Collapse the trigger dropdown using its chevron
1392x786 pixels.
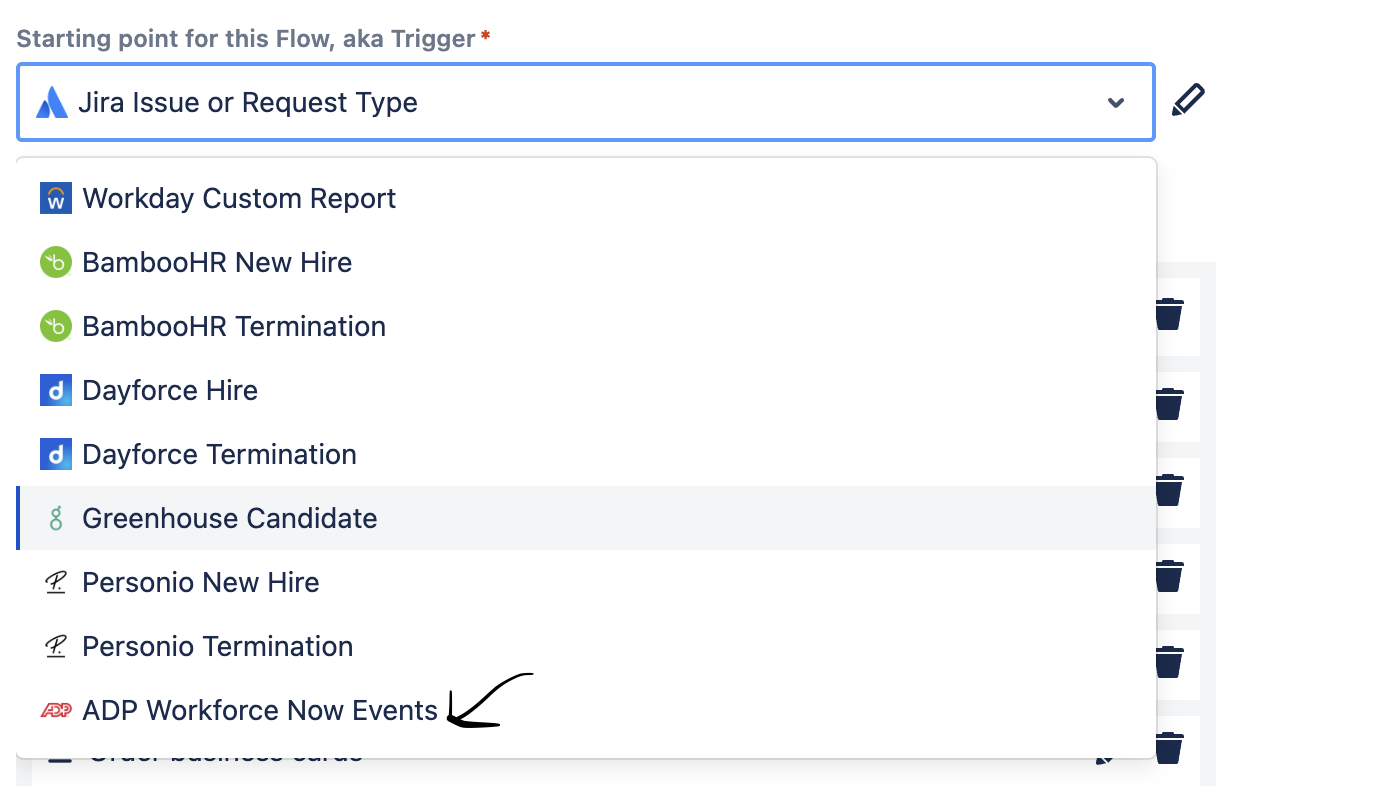pyautogui.click(x=1116, y=103)
